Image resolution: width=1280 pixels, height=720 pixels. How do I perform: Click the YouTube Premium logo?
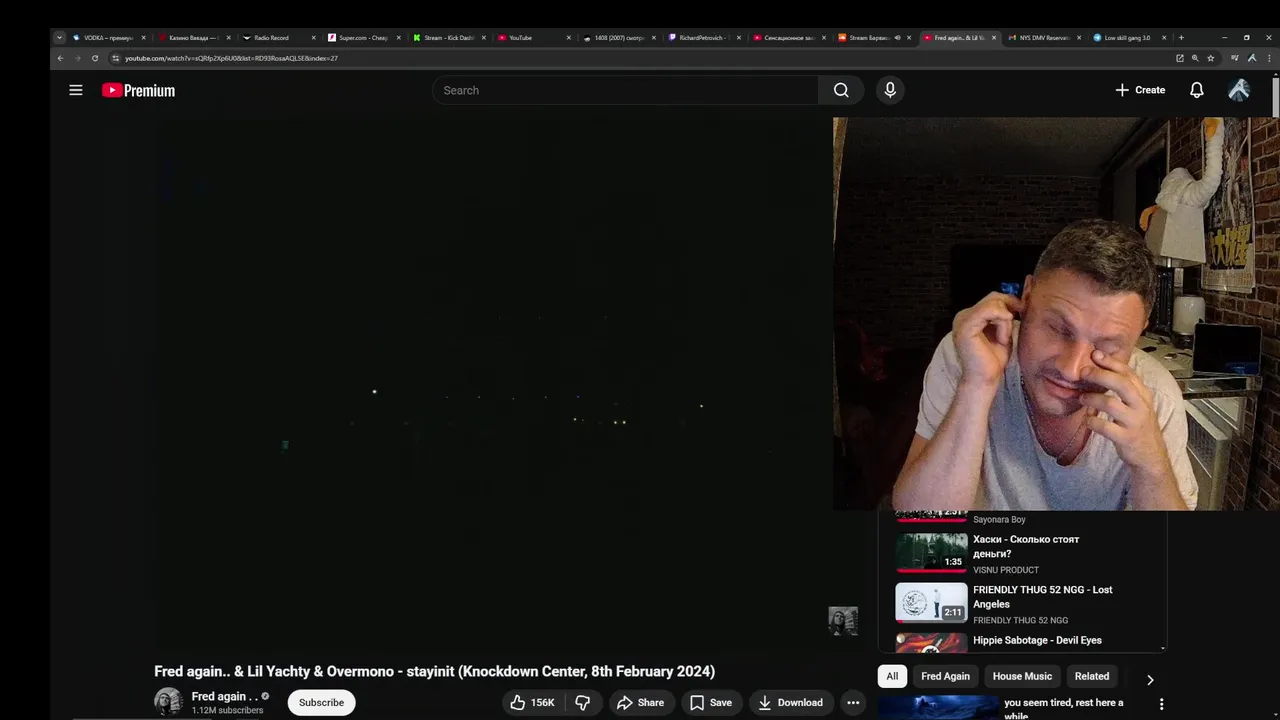(x=138, y=90)
